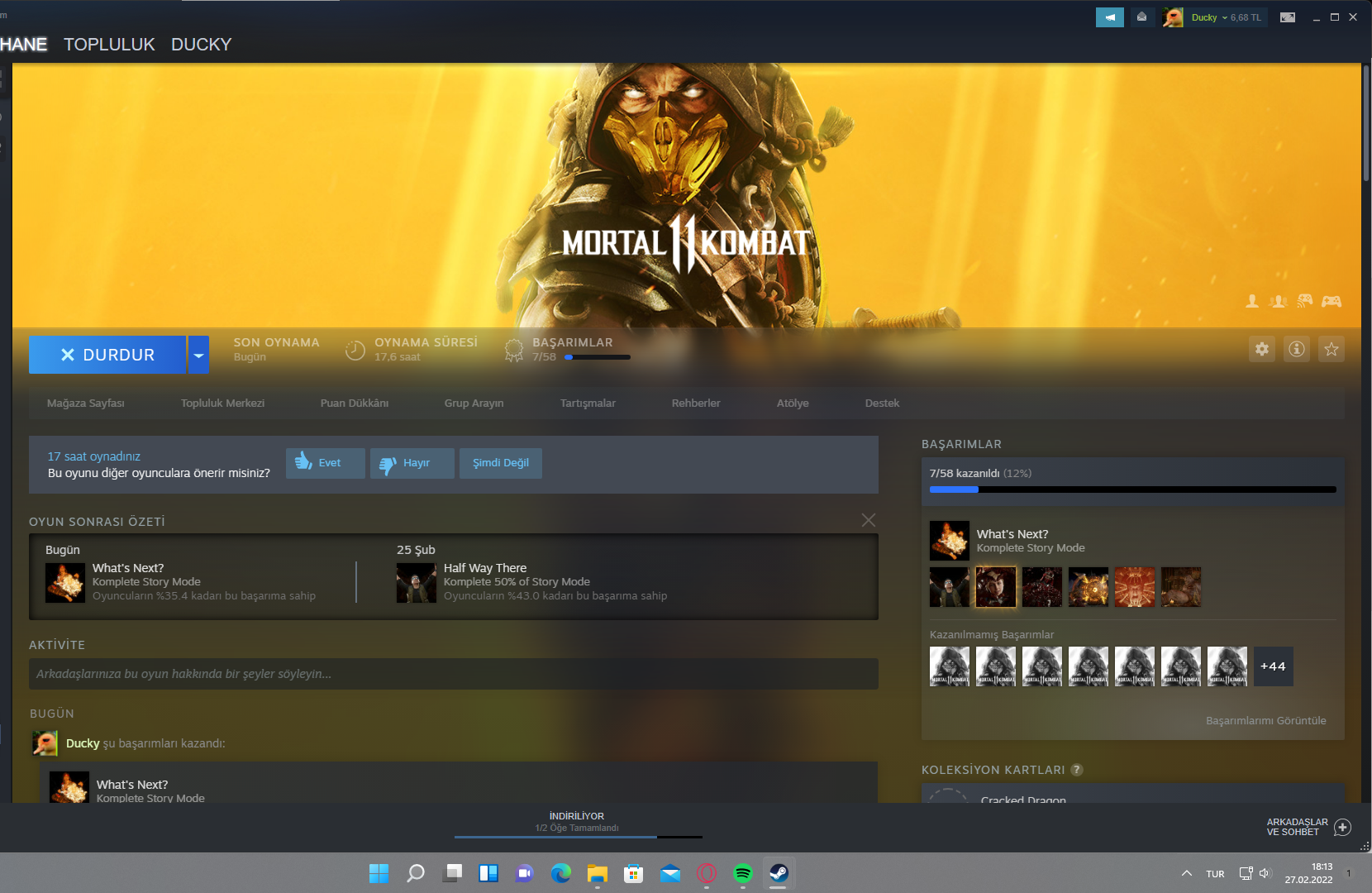Viewport: 1372px width, 893px height.
Task: Open the Mağaza Sayfası tab
Action: tap(86, 404)
